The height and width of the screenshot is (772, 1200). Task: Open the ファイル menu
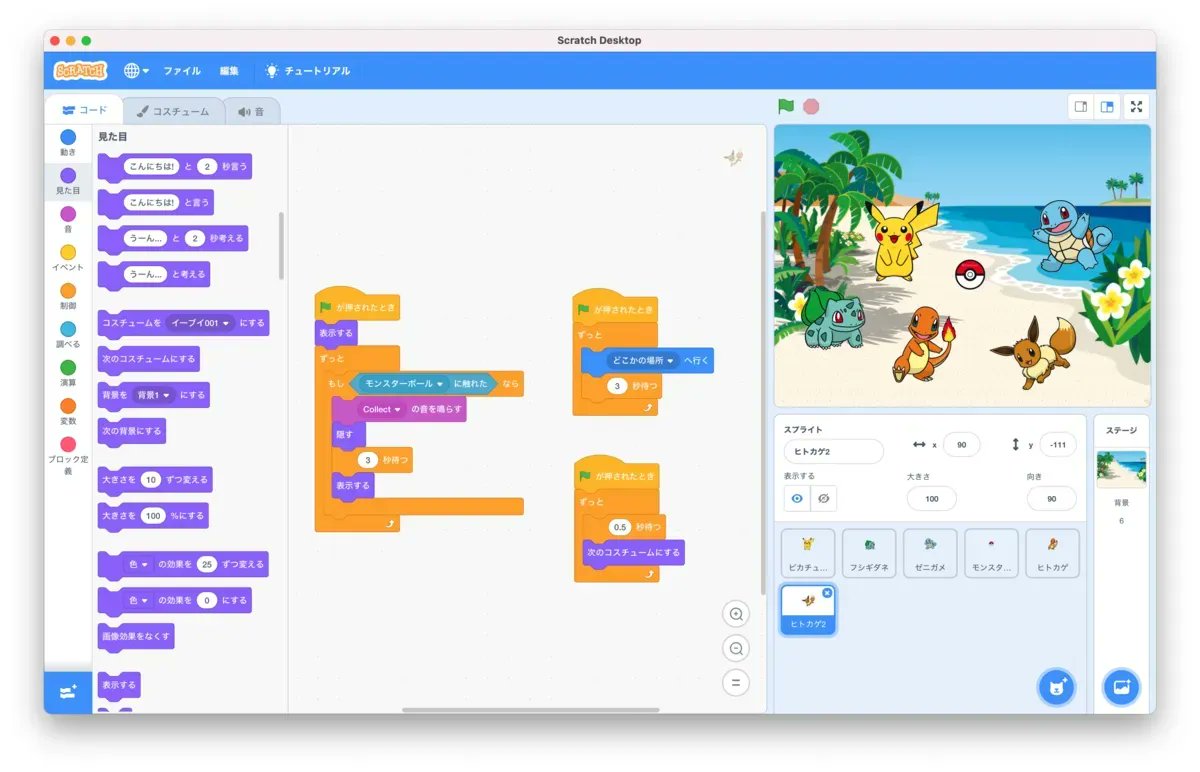point(182,71)
